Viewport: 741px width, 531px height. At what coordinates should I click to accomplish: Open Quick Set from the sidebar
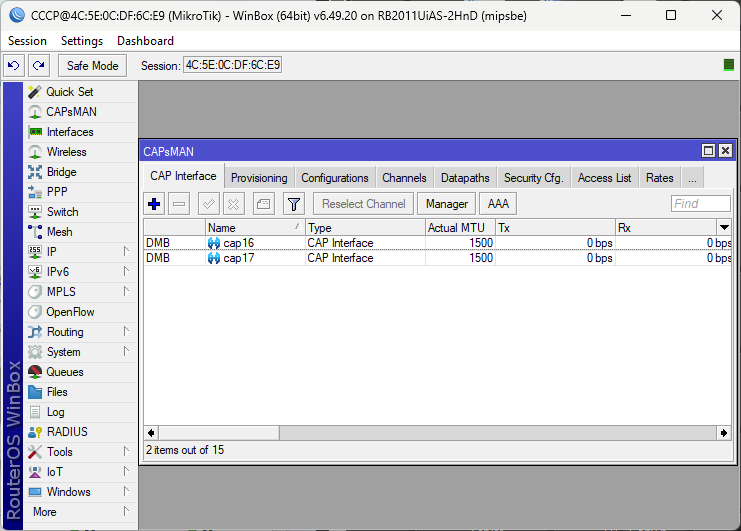[80, 92]
